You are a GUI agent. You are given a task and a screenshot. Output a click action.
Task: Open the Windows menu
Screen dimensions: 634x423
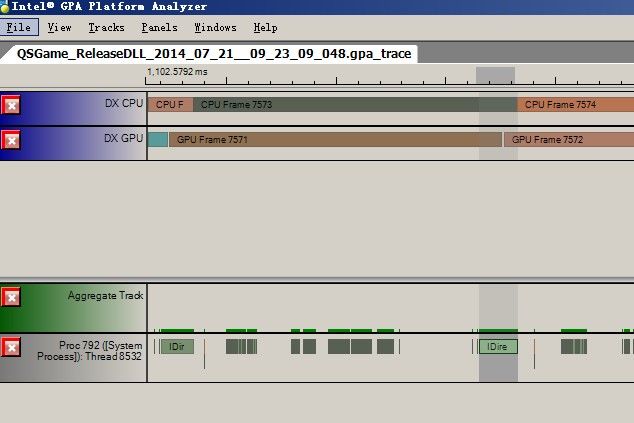click(215, 27)
